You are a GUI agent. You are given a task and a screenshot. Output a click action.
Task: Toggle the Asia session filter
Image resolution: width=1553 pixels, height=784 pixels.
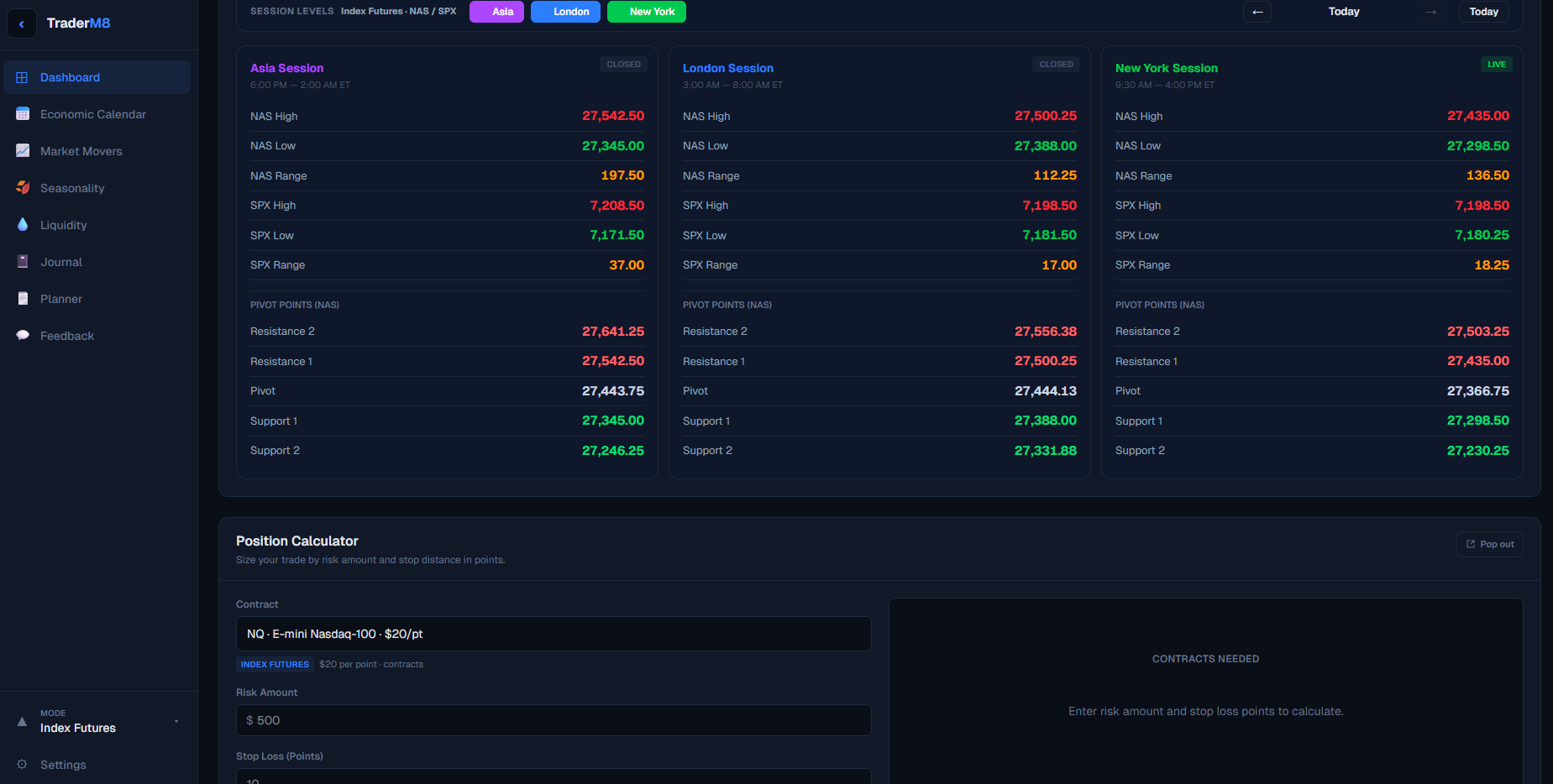496,12
